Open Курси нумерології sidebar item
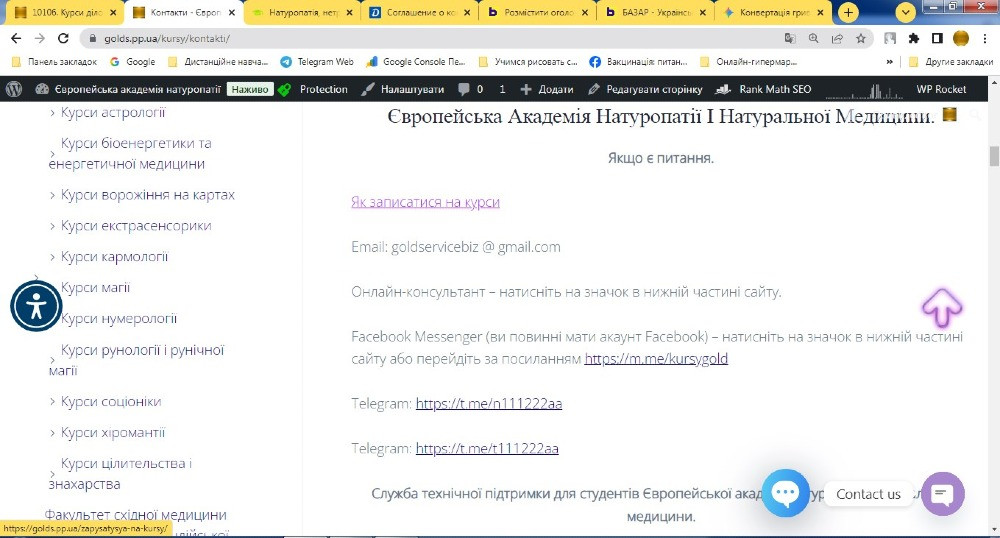This screenshot has width=1000, height=538. click(x=119, y=319)
